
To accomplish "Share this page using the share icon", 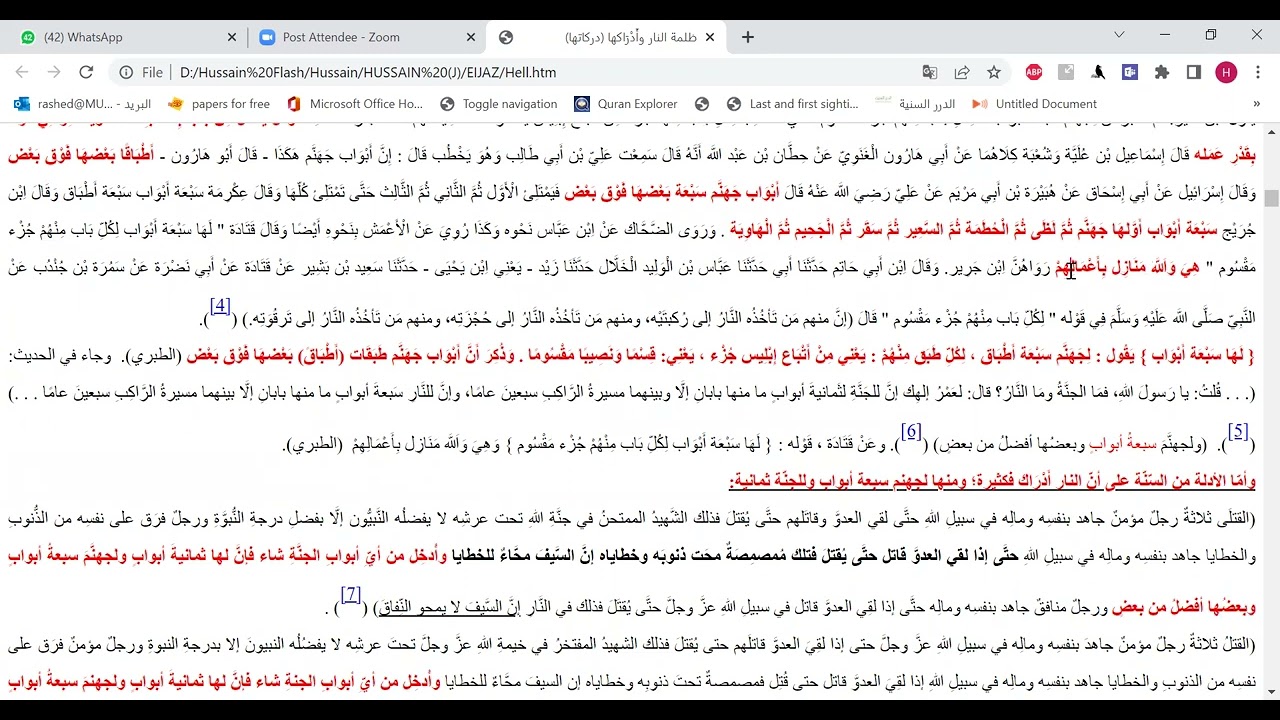I will coord(962,72).
